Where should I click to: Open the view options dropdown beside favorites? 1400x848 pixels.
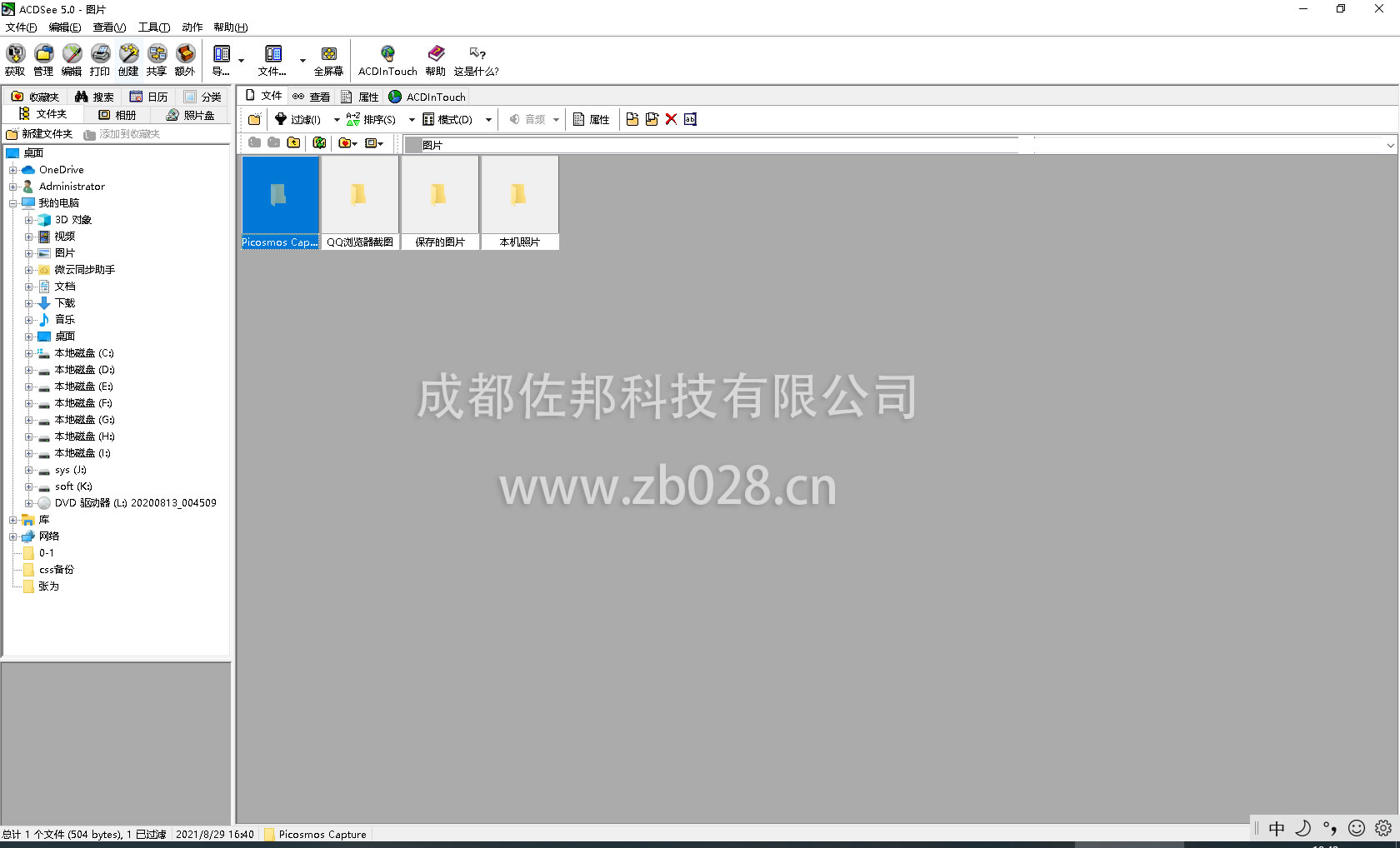(374, 142)
